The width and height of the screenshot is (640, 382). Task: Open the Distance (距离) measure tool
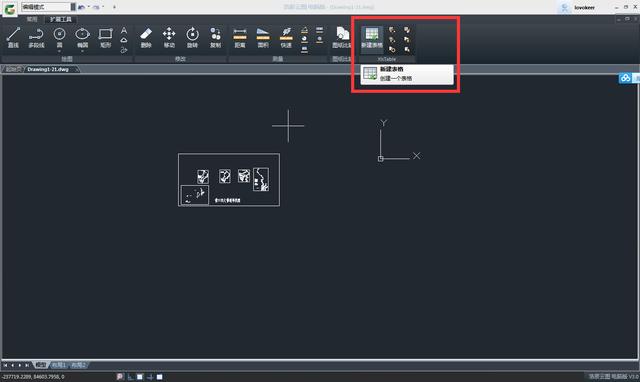[x=240, y=38]
